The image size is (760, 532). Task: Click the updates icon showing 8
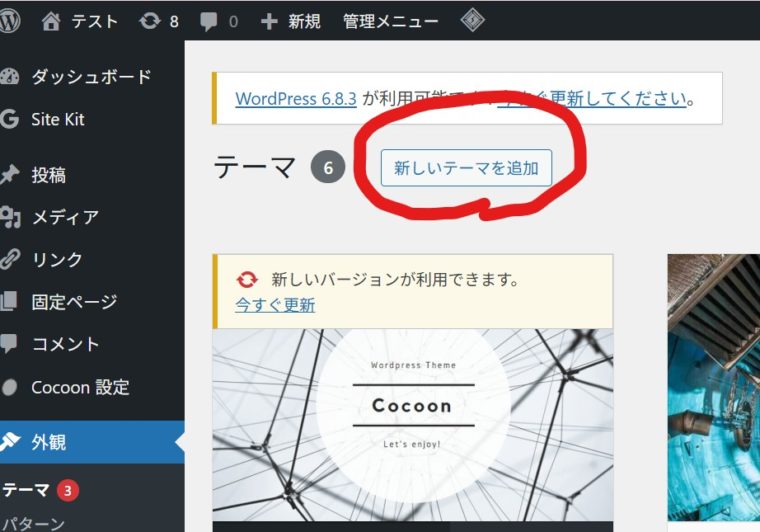(x=150, y=21)
